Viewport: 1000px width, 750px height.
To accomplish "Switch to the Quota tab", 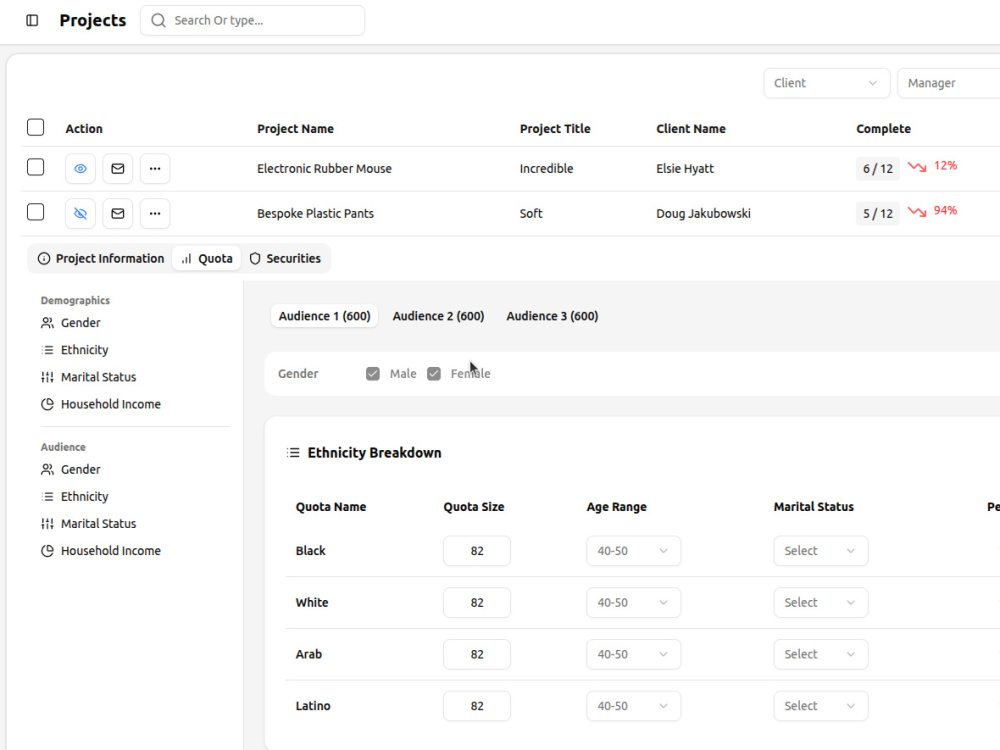I will coord(207,258).
